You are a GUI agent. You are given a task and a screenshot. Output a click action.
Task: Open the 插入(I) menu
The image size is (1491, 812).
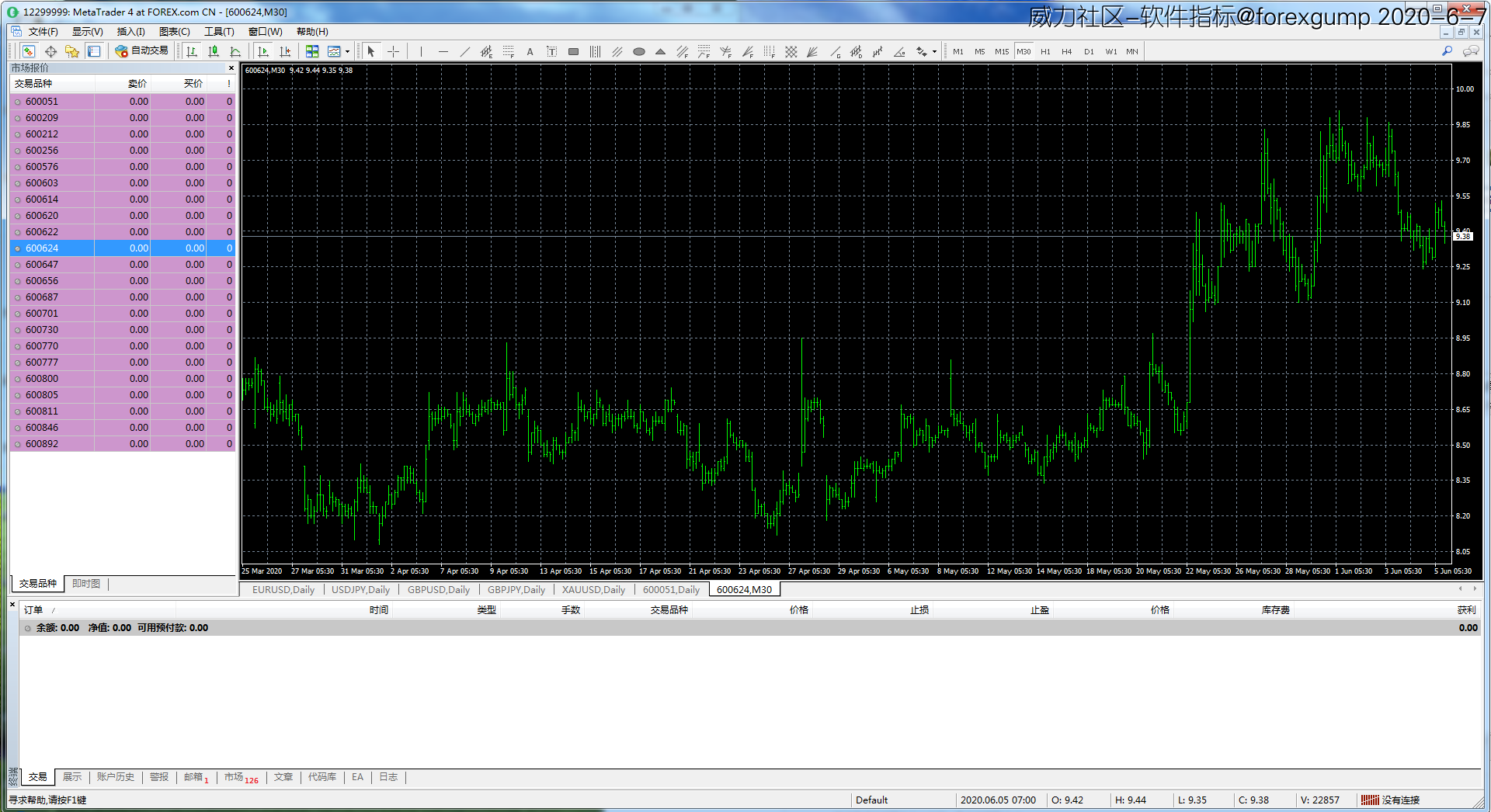point(130,32)
